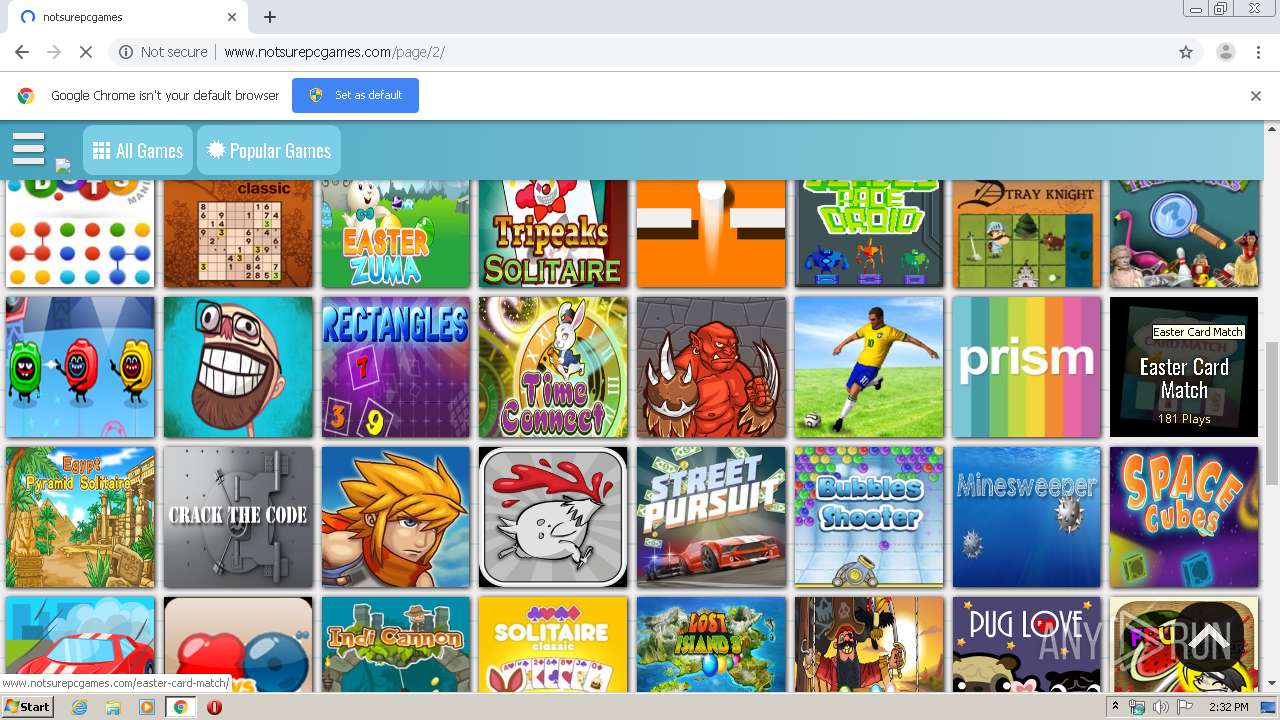
Task: Open the hamburger menu icon
Action: (x=29, y=149)
